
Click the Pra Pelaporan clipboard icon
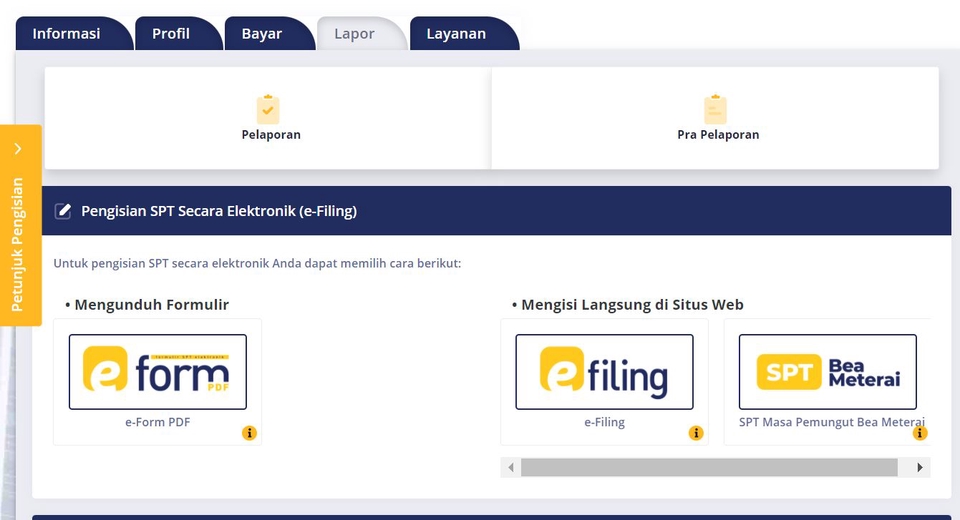click(x=716, y=110)
